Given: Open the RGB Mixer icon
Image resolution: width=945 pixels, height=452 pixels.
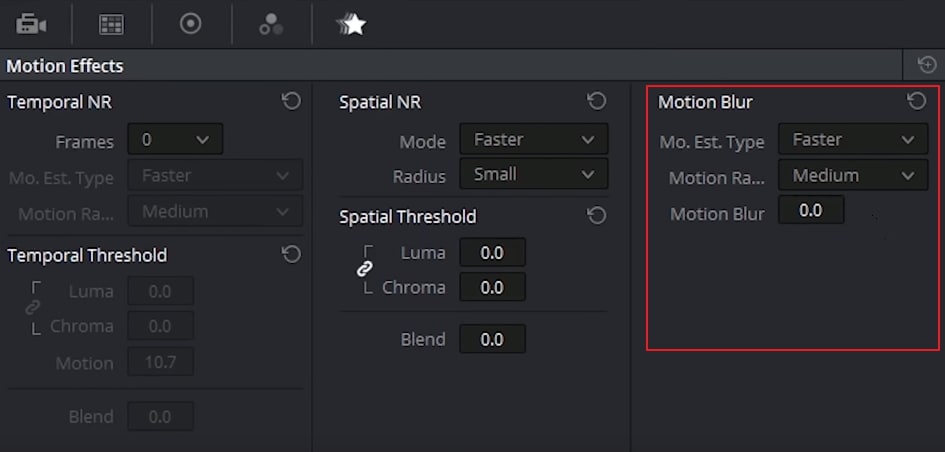Looking at the screenshot, I should click(x=271, y=24).
